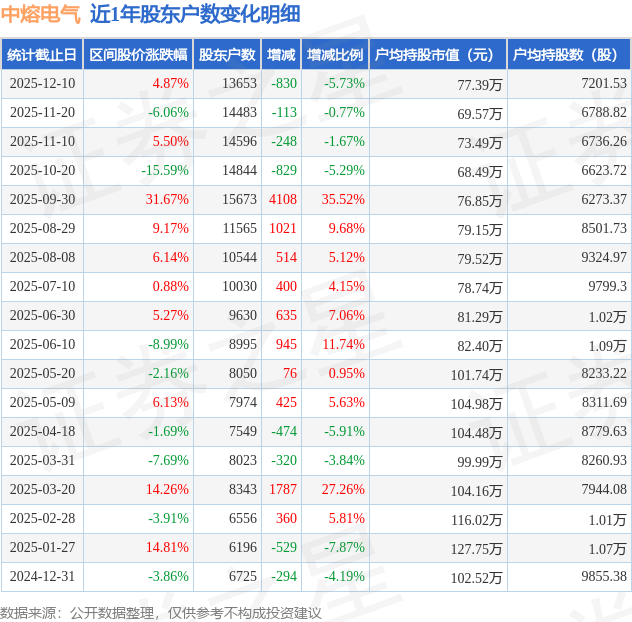Click the 统计截止日 column header

click(x=42, y=54)
